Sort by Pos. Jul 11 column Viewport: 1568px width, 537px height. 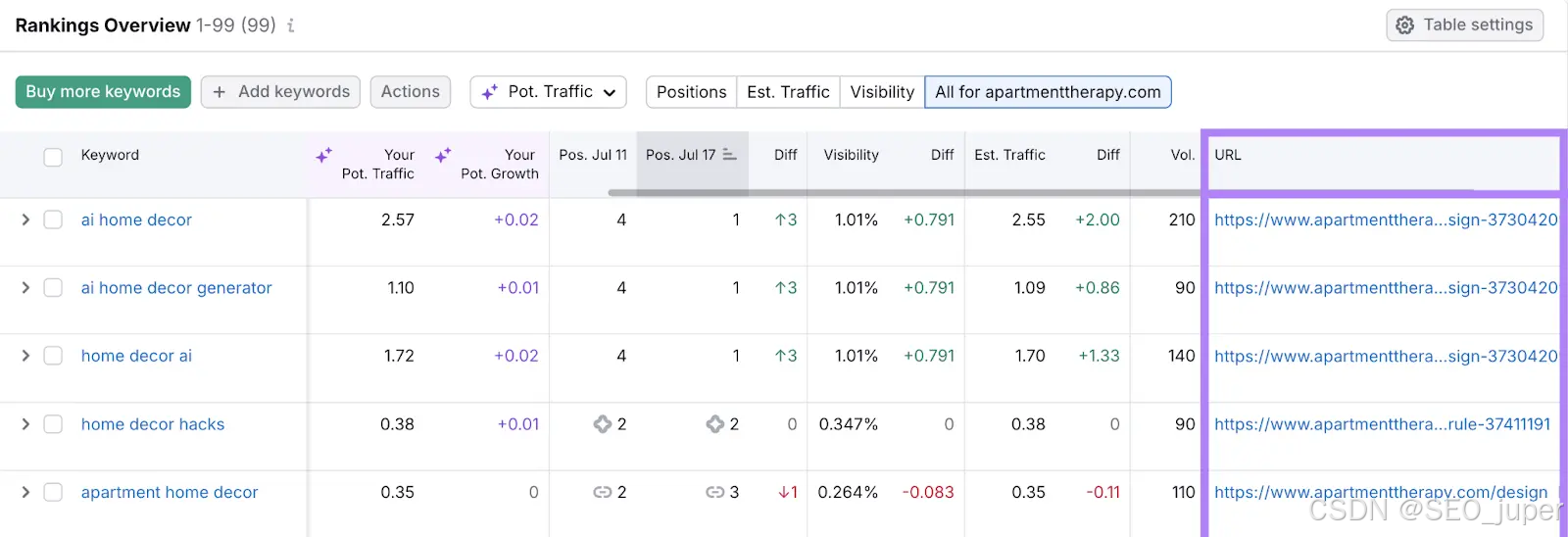(x=593, y=155)
